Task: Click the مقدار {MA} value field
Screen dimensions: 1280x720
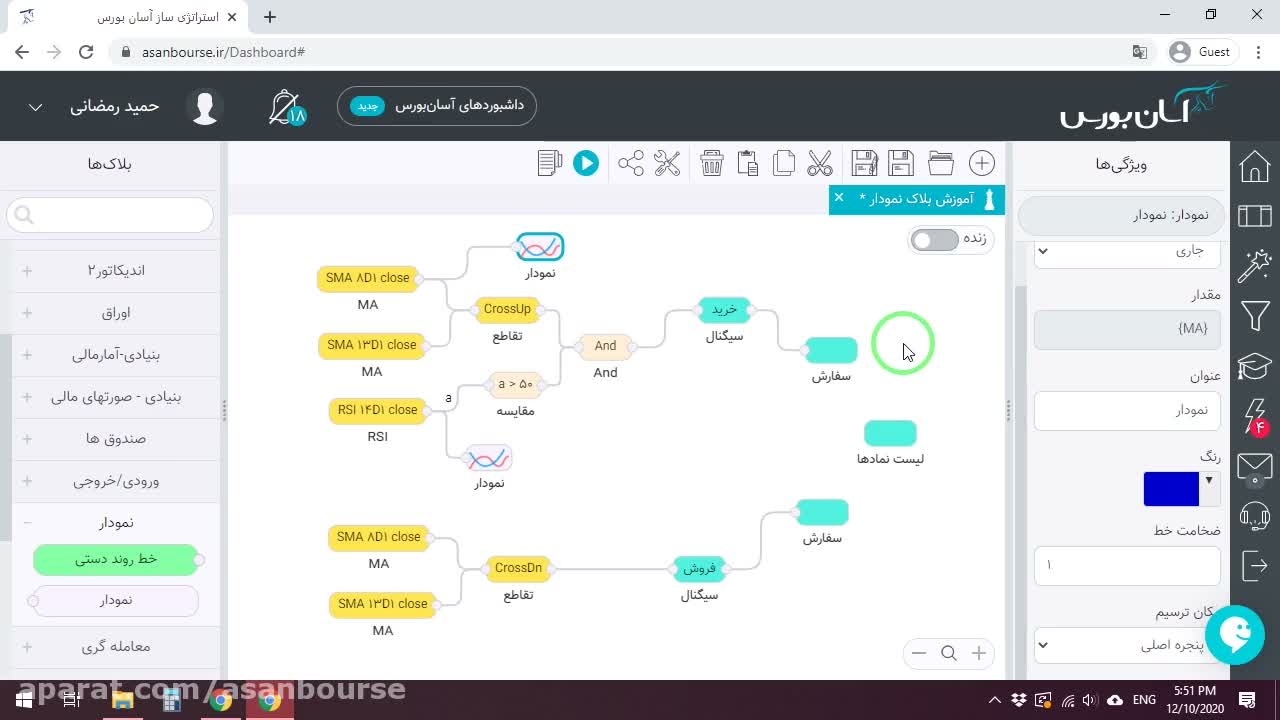Action: tap(1127, 329)
